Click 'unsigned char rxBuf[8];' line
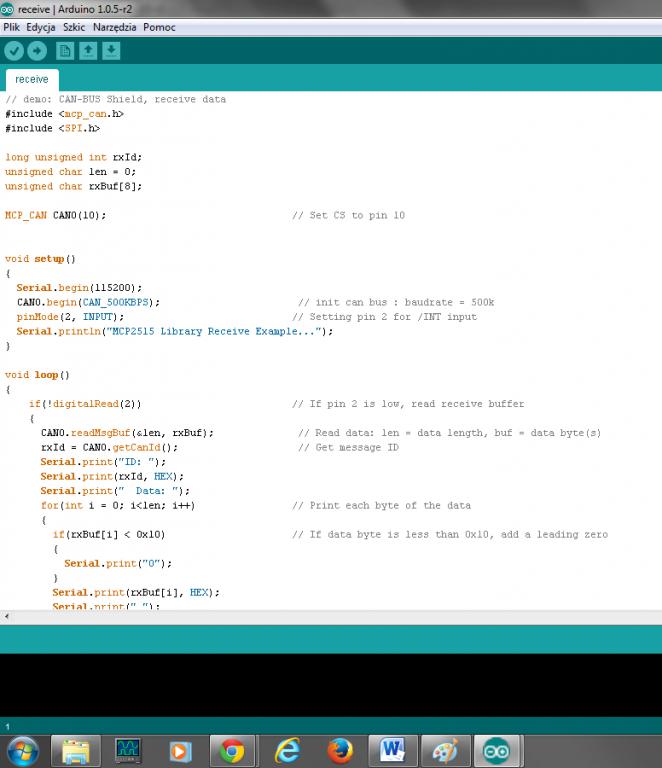Screen dimensions: 662x768 coord(73,187)
